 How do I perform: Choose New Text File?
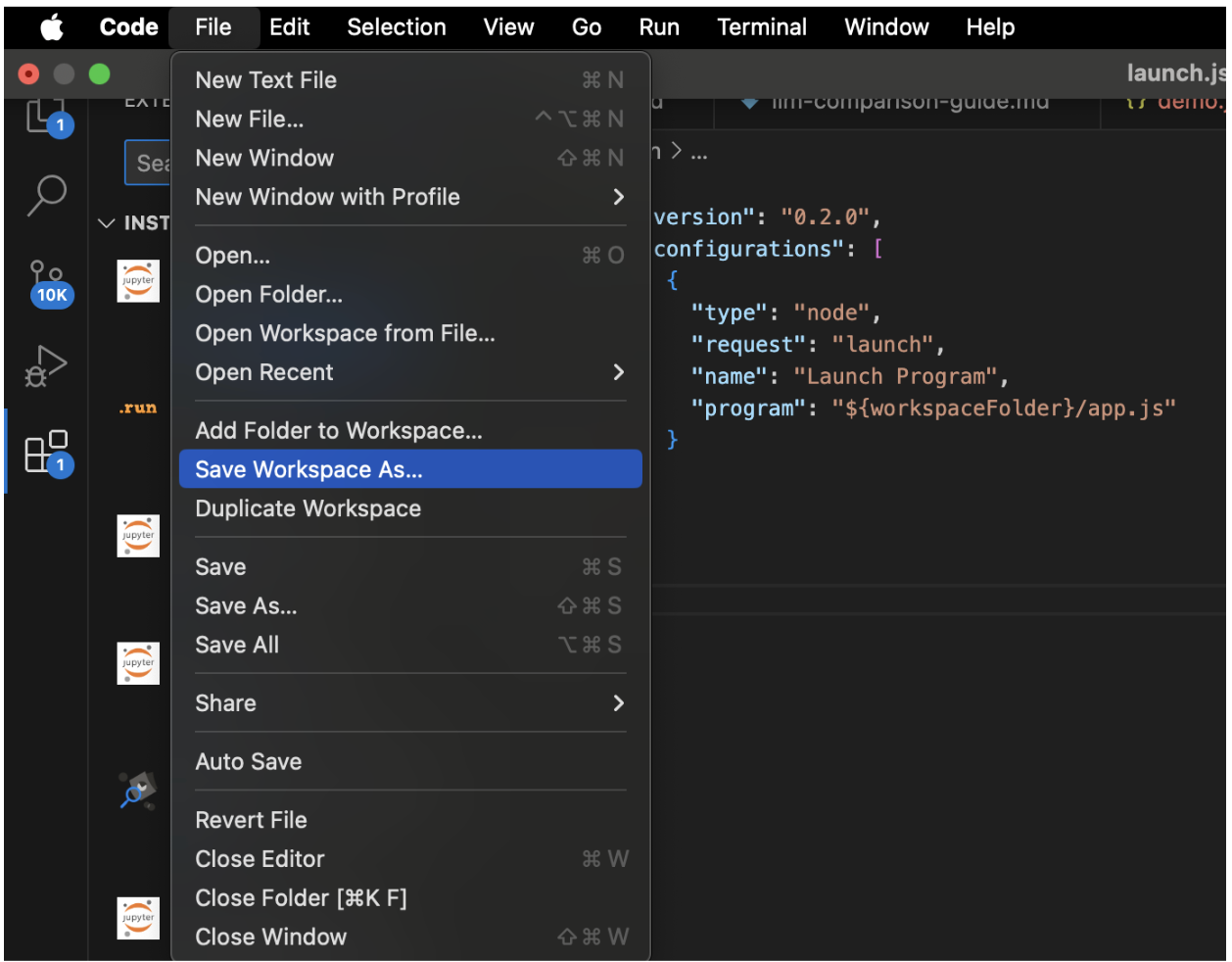(410, 80)
